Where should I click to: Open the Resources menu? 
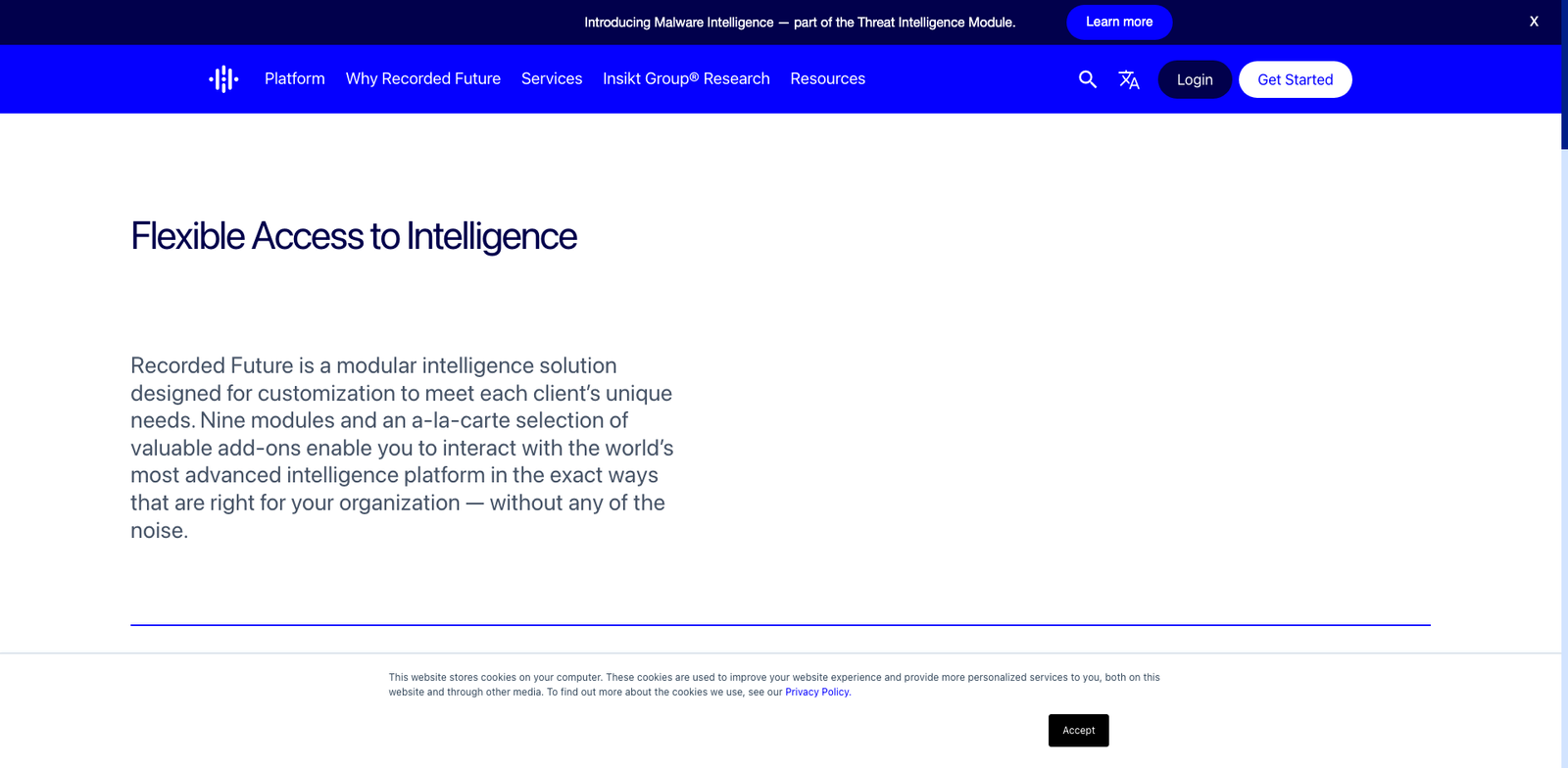[828, 78]
